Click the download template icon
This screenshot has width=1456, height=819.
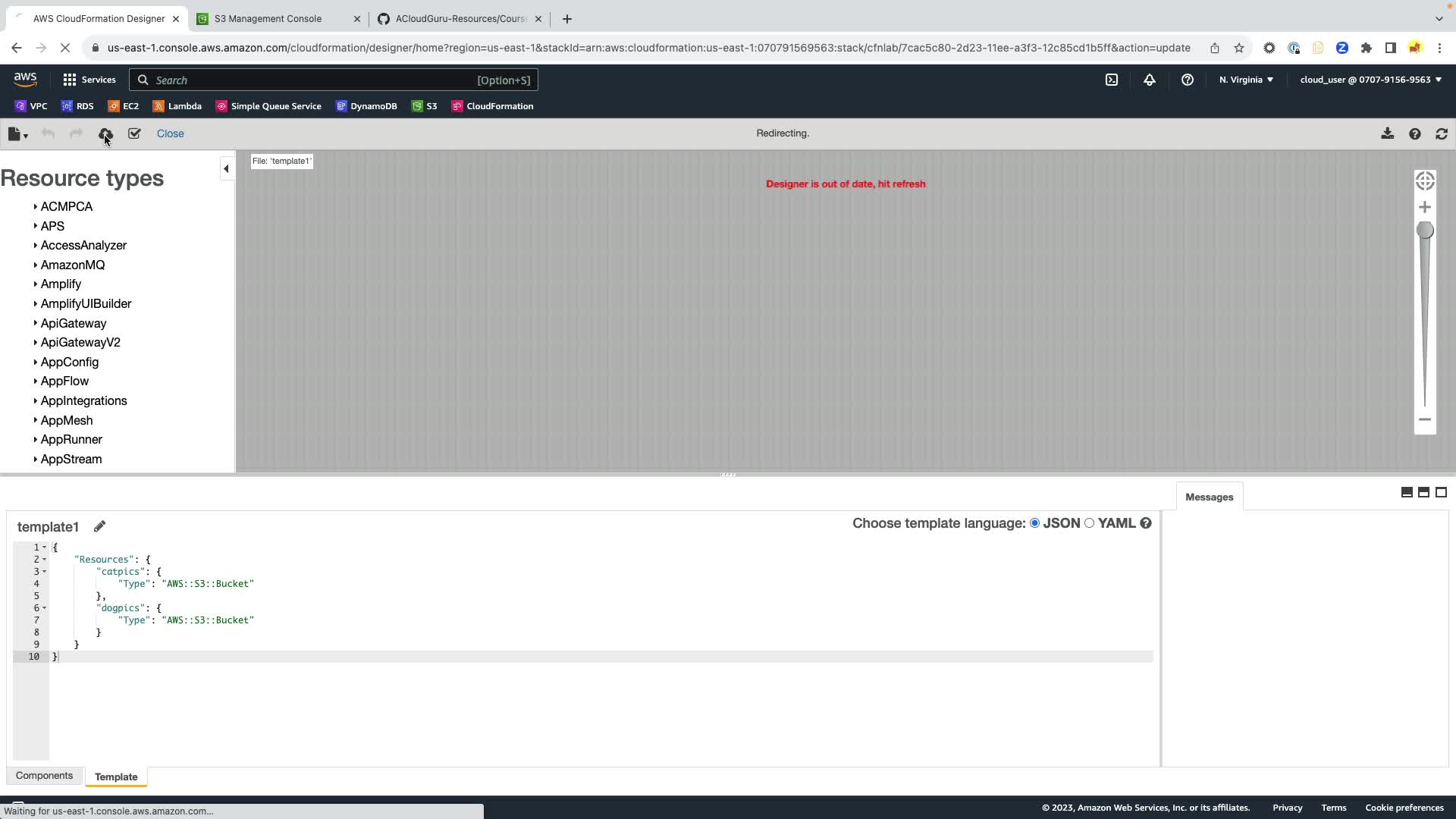click(x=1387, y=133)
